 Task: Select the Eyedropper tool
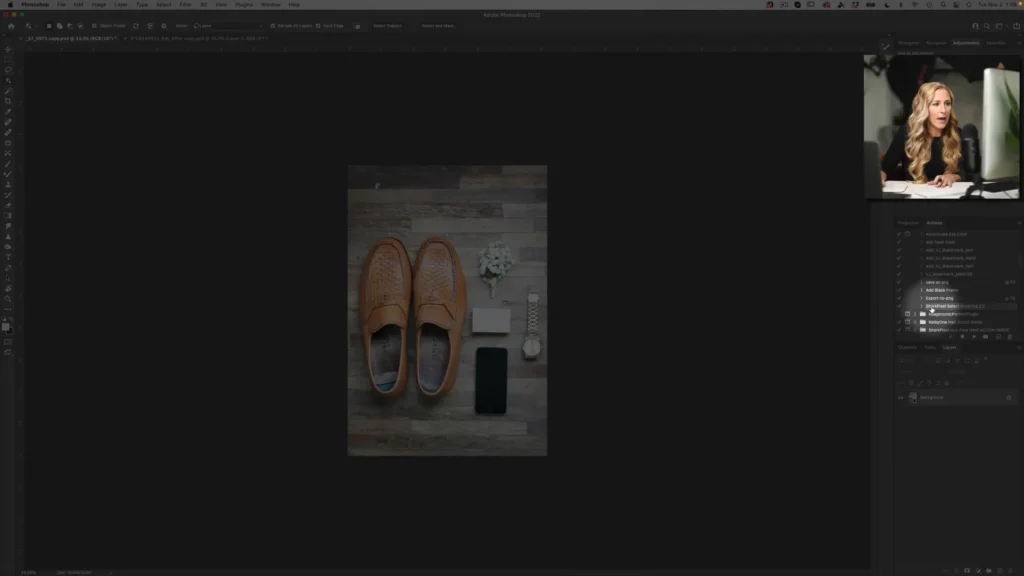[8, 112]
